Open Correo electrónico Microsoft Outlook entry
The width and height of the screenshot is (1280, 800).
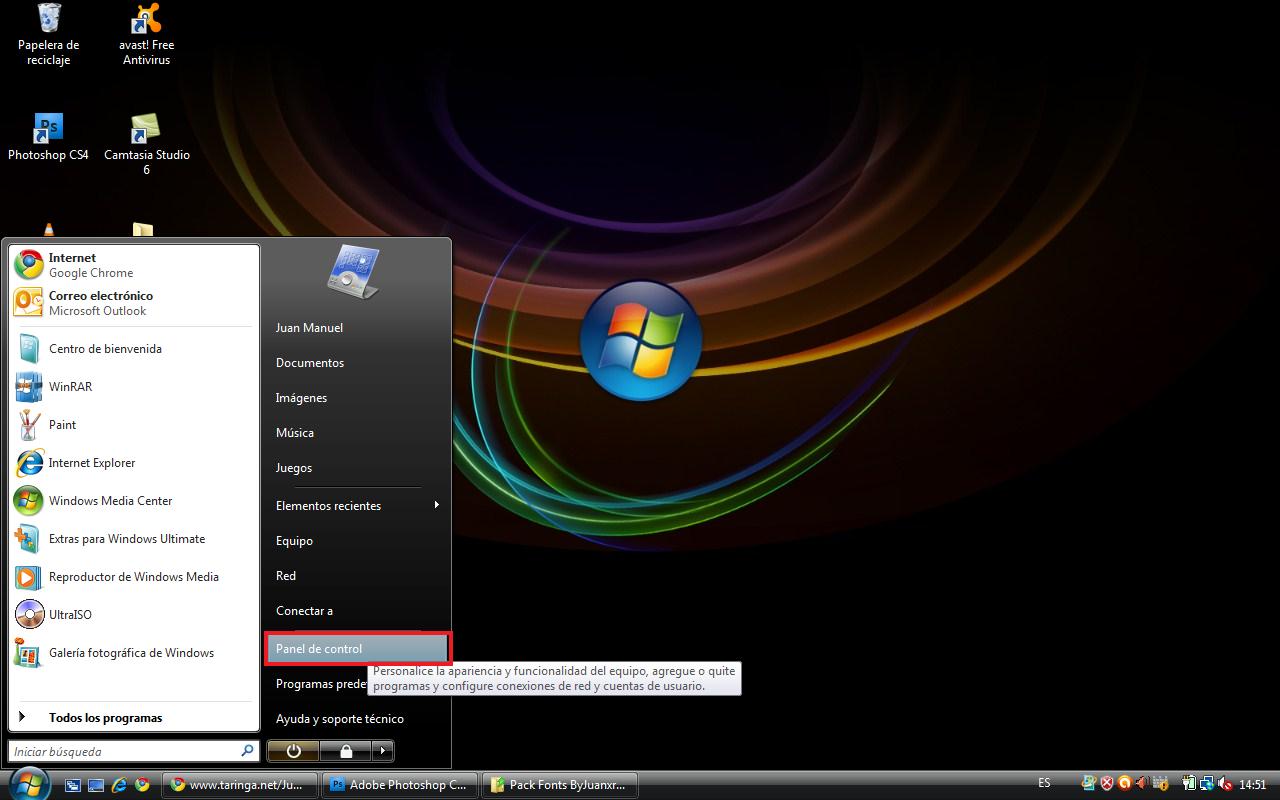click(x=134, y=303)
